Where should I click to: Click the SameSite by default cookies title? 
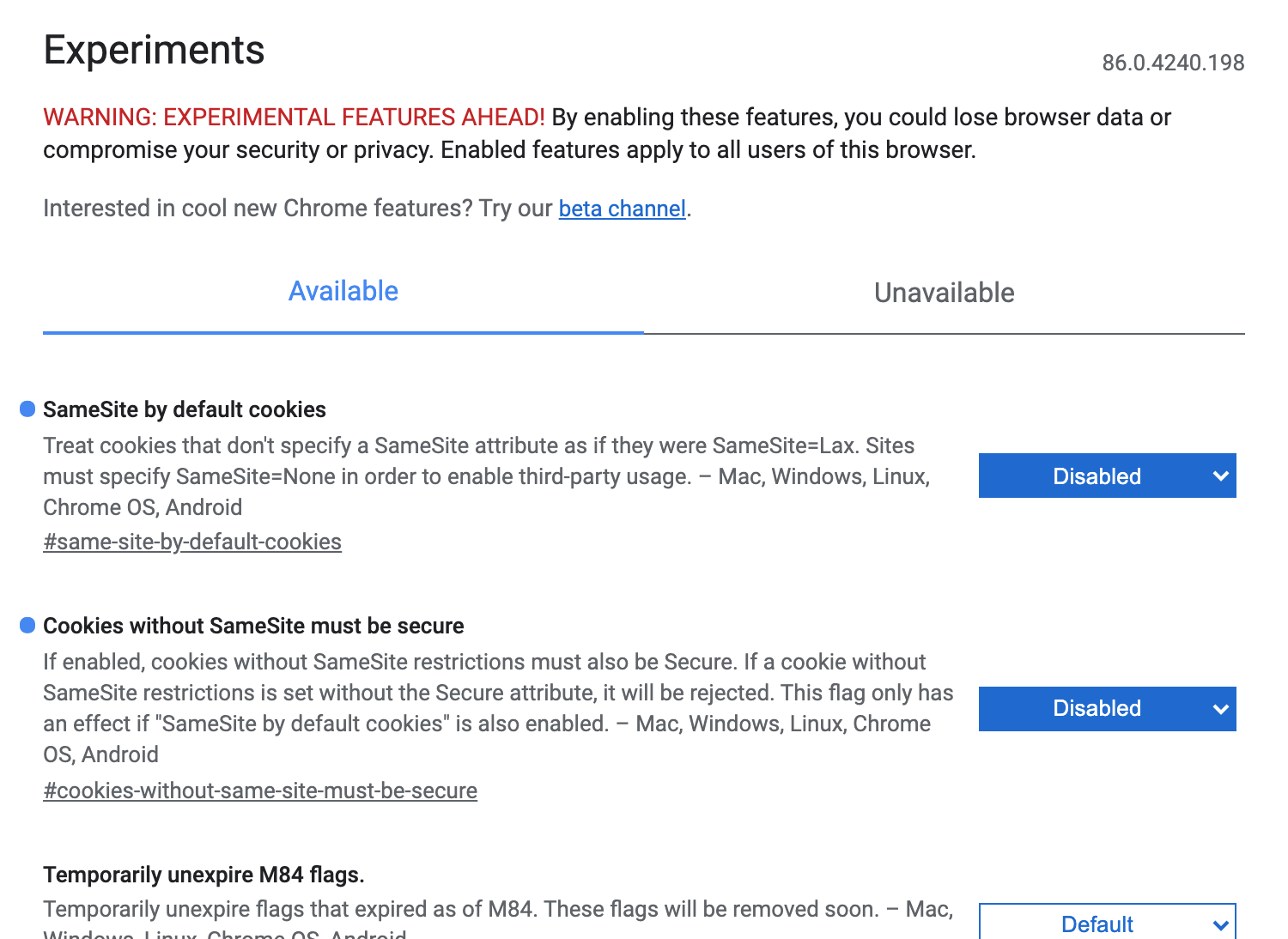185,409
